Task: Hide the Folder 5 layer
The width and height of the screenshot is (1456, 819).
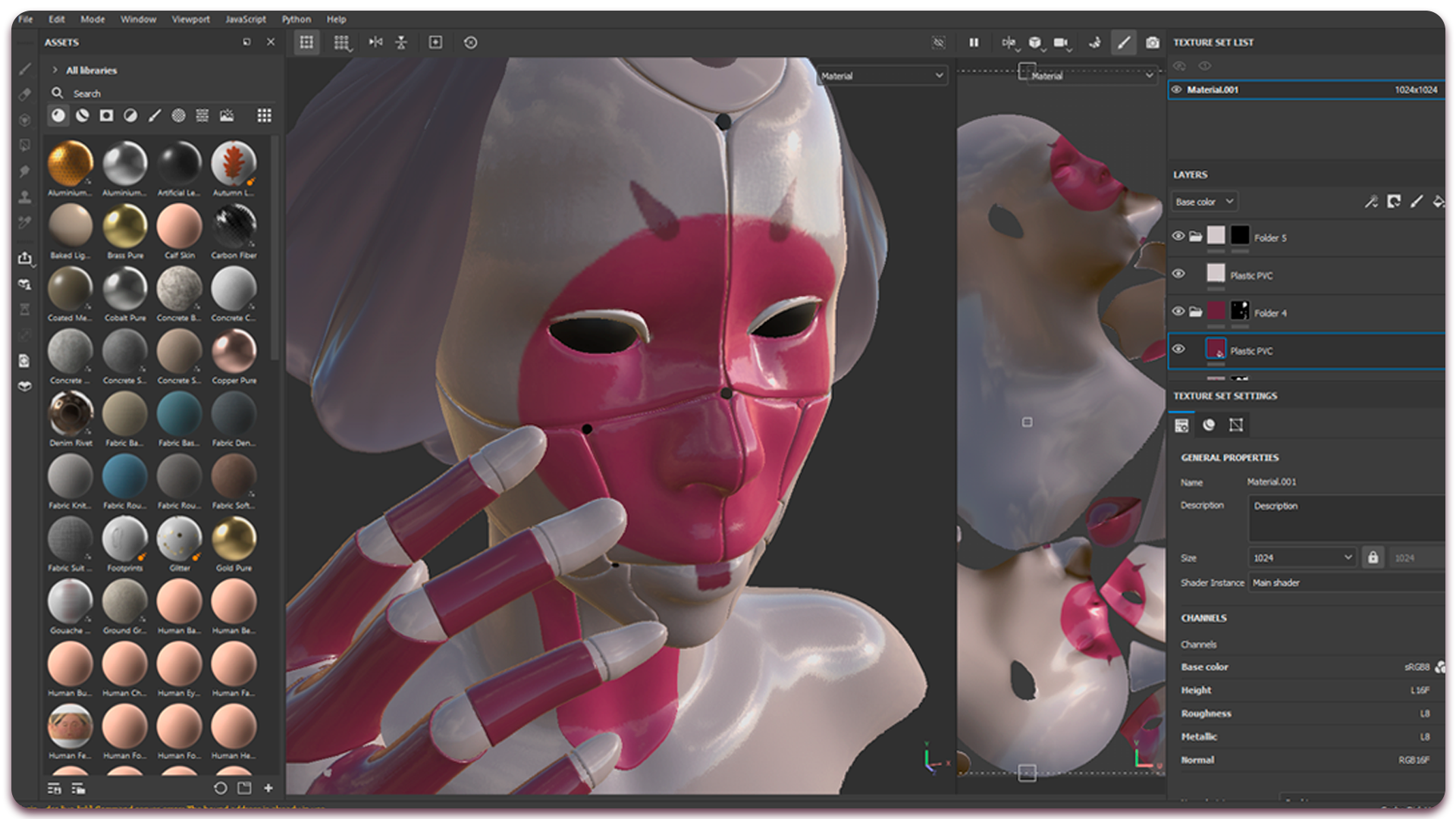Action: pyautogui.click(x=1178, y=236)
